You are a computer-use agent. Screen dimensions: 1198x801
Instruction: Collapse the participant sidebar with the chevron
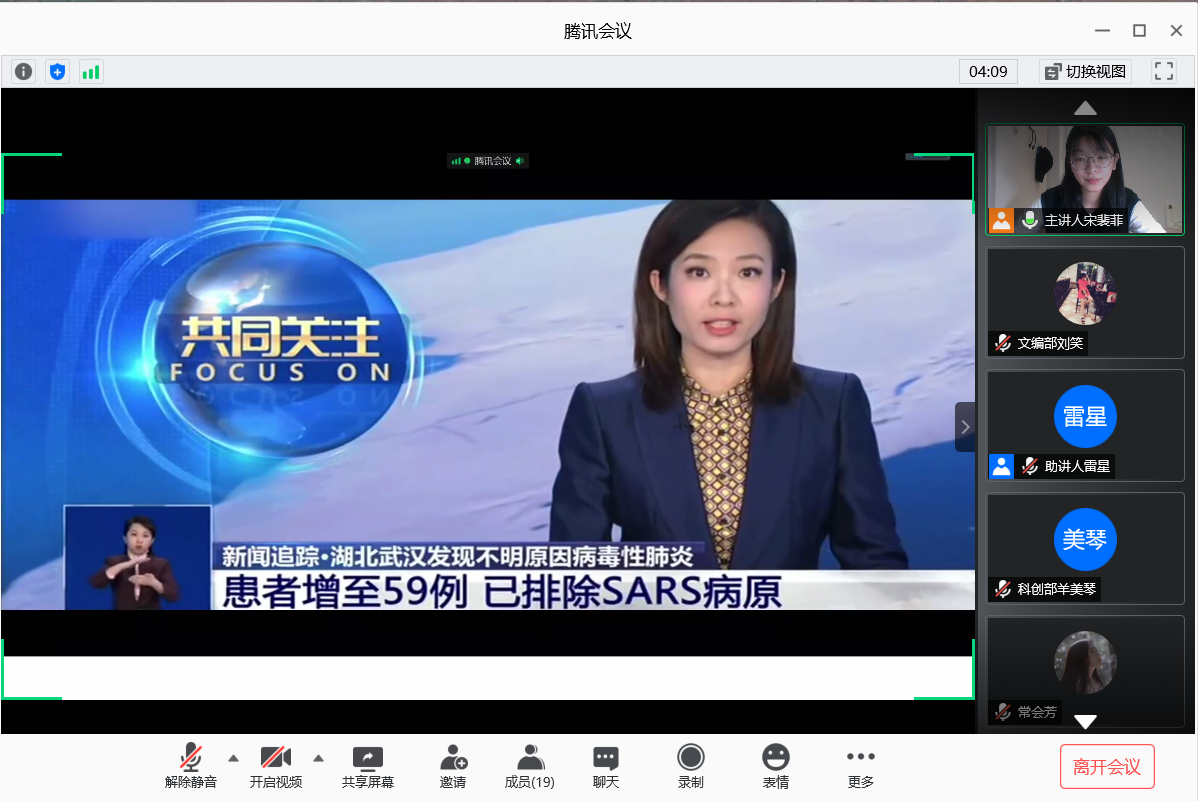pos(965,427)
